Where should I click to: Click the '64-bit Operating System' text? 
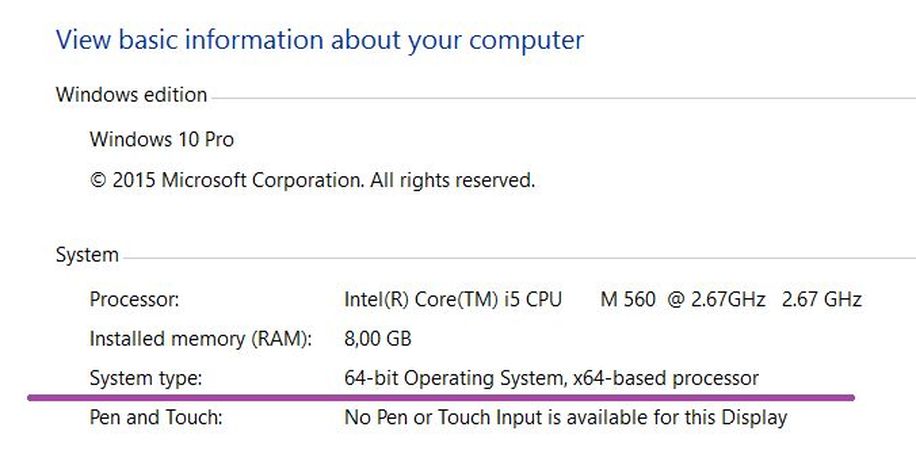453,379
